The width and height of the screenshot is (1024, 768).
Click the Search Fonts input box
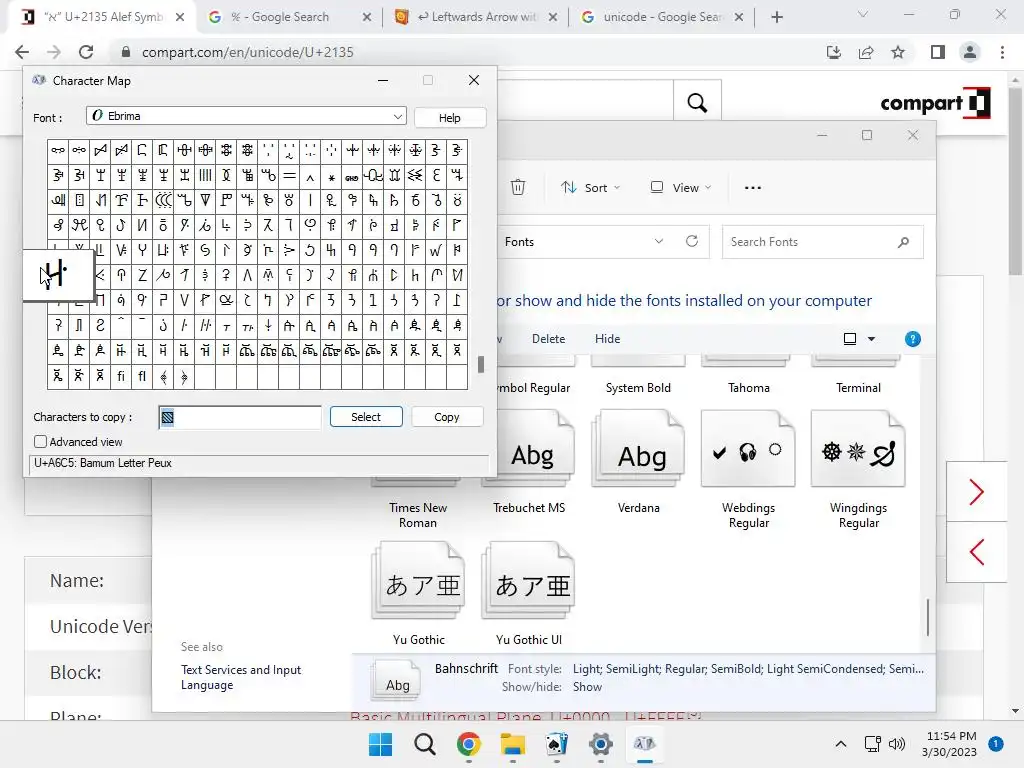pyautogui.click(x=810, y=242)
